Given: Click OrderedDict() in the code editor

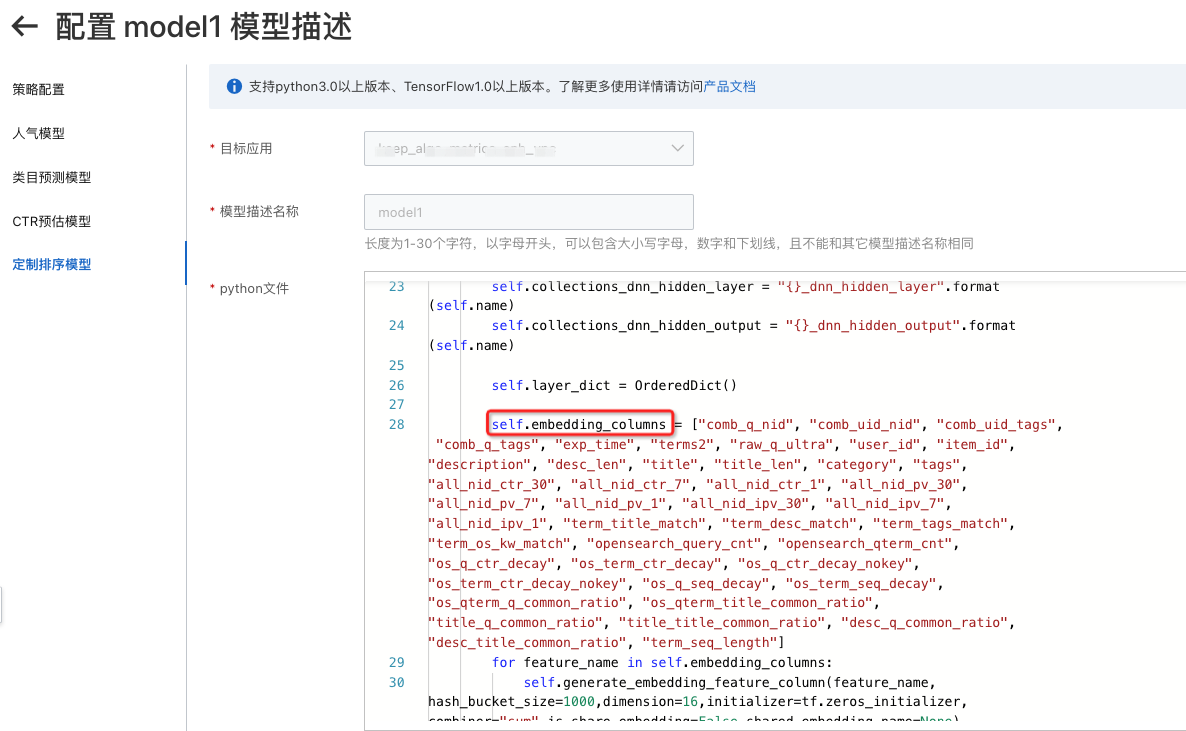Looking at the screenshot, I should tap(685, 385).
